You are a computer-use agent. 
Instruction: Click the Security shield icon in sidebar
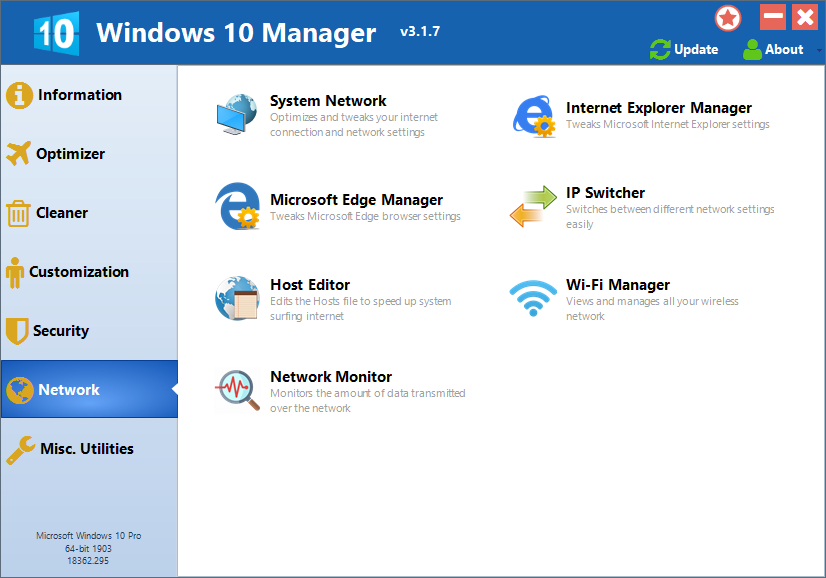pyautogui.click(x=18, y=330)
